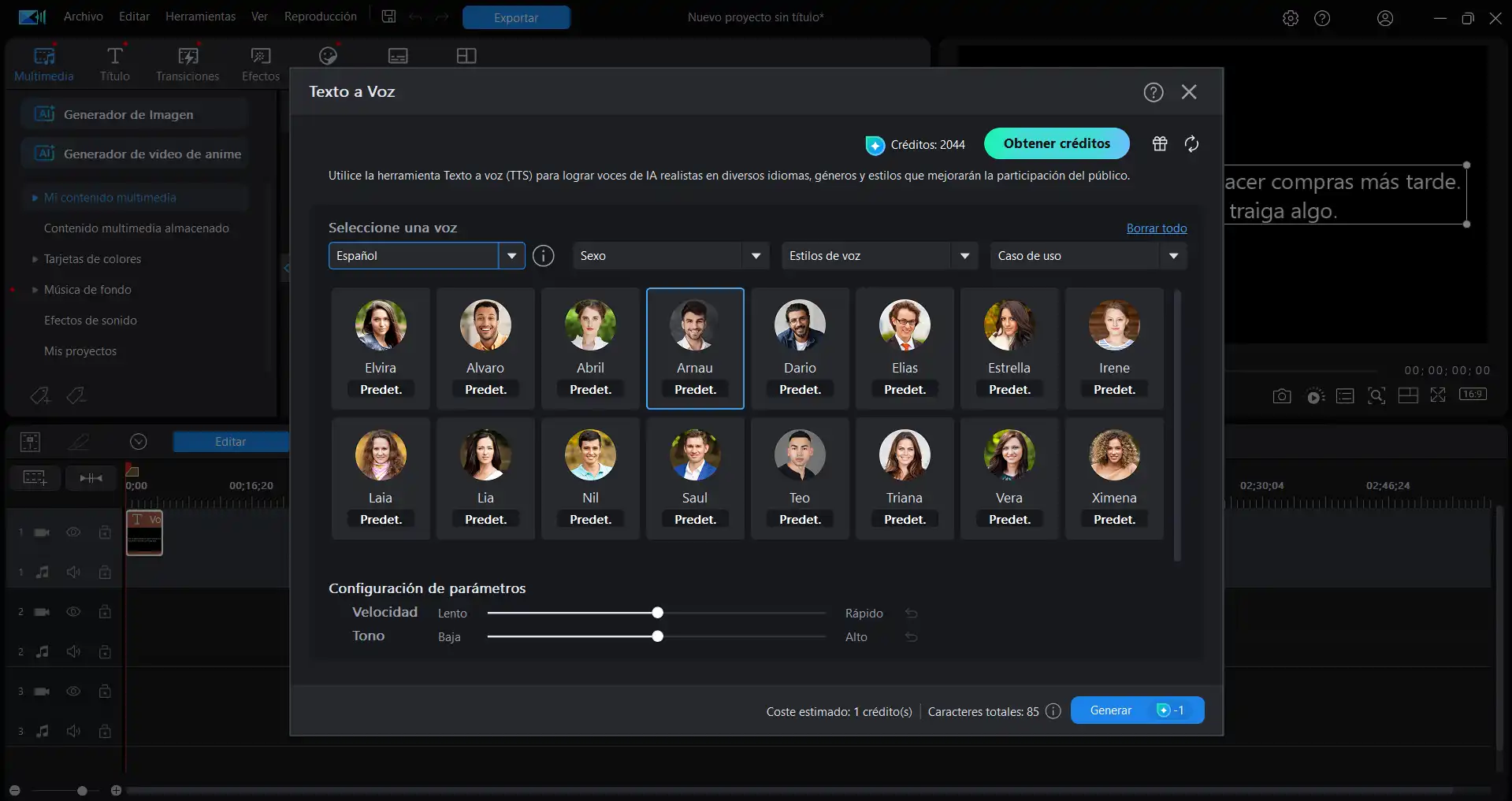The height and width of the screenshot is (801, 1512).
Task: Open the Editar menu
Action: pos(134,17)
